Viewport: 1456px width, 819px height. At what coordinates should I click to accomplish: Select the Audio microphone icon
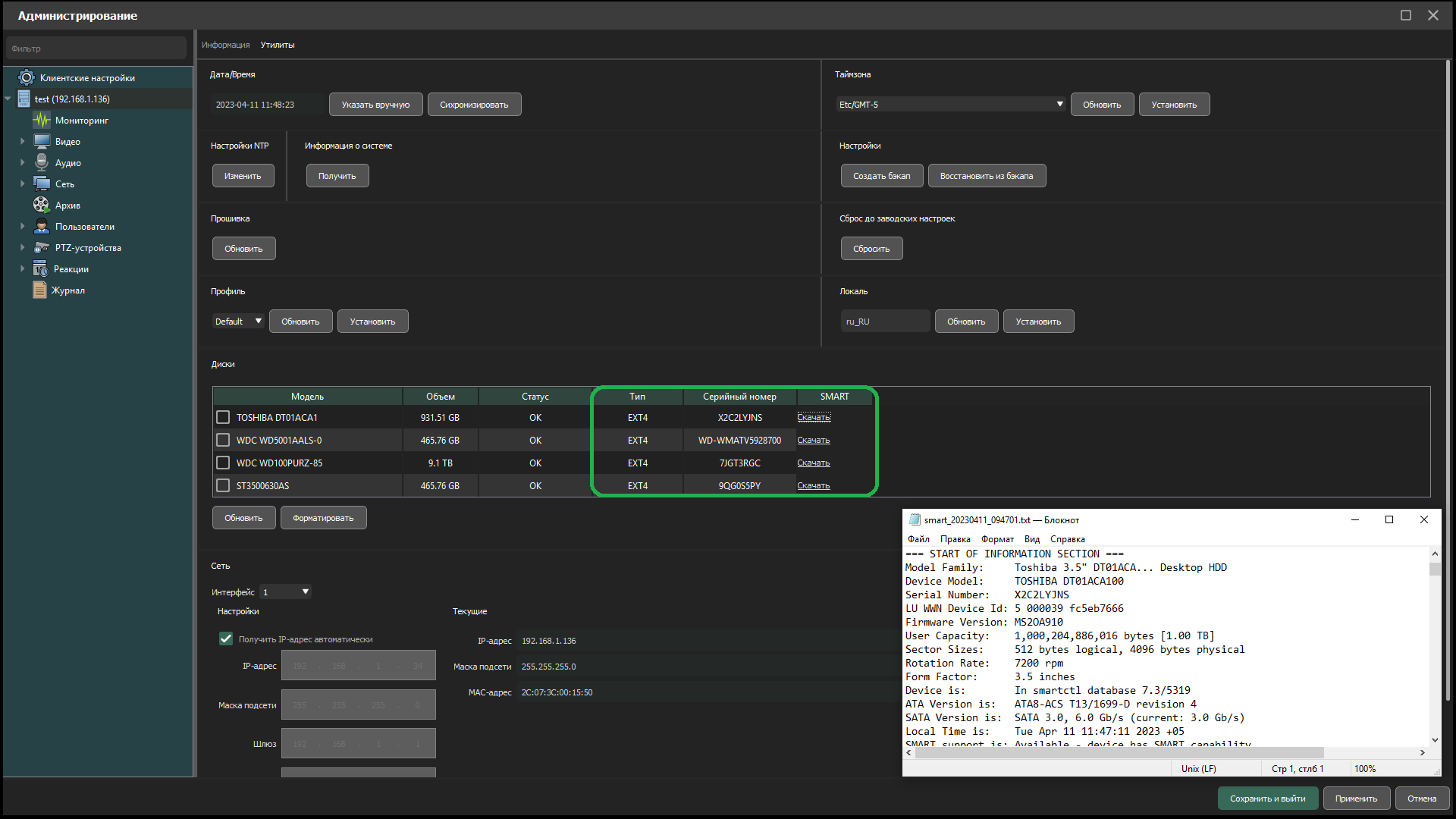click(x=42, y=163)
